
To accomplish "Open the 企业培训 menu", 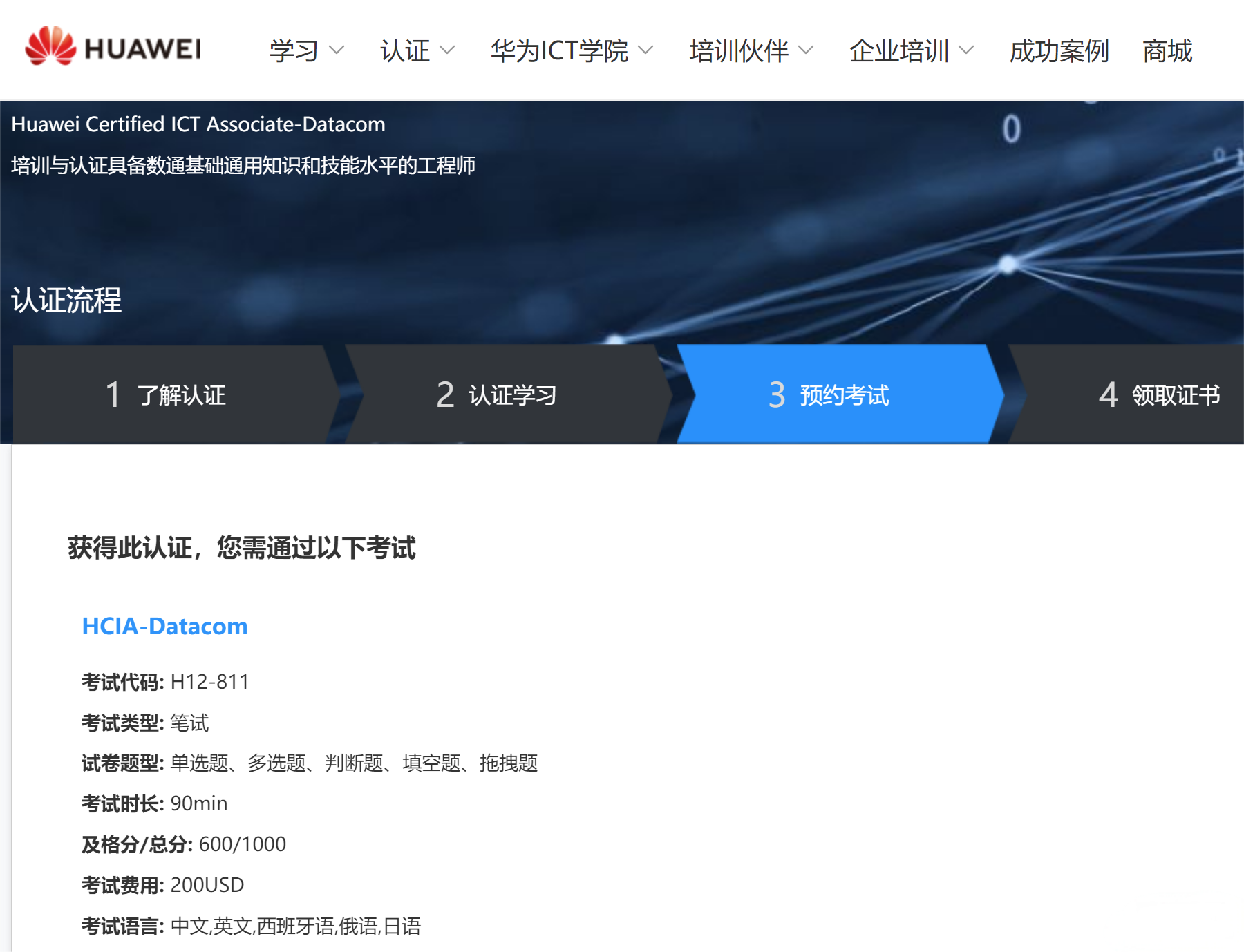I will pyautogui.click(x=899, y=50).
